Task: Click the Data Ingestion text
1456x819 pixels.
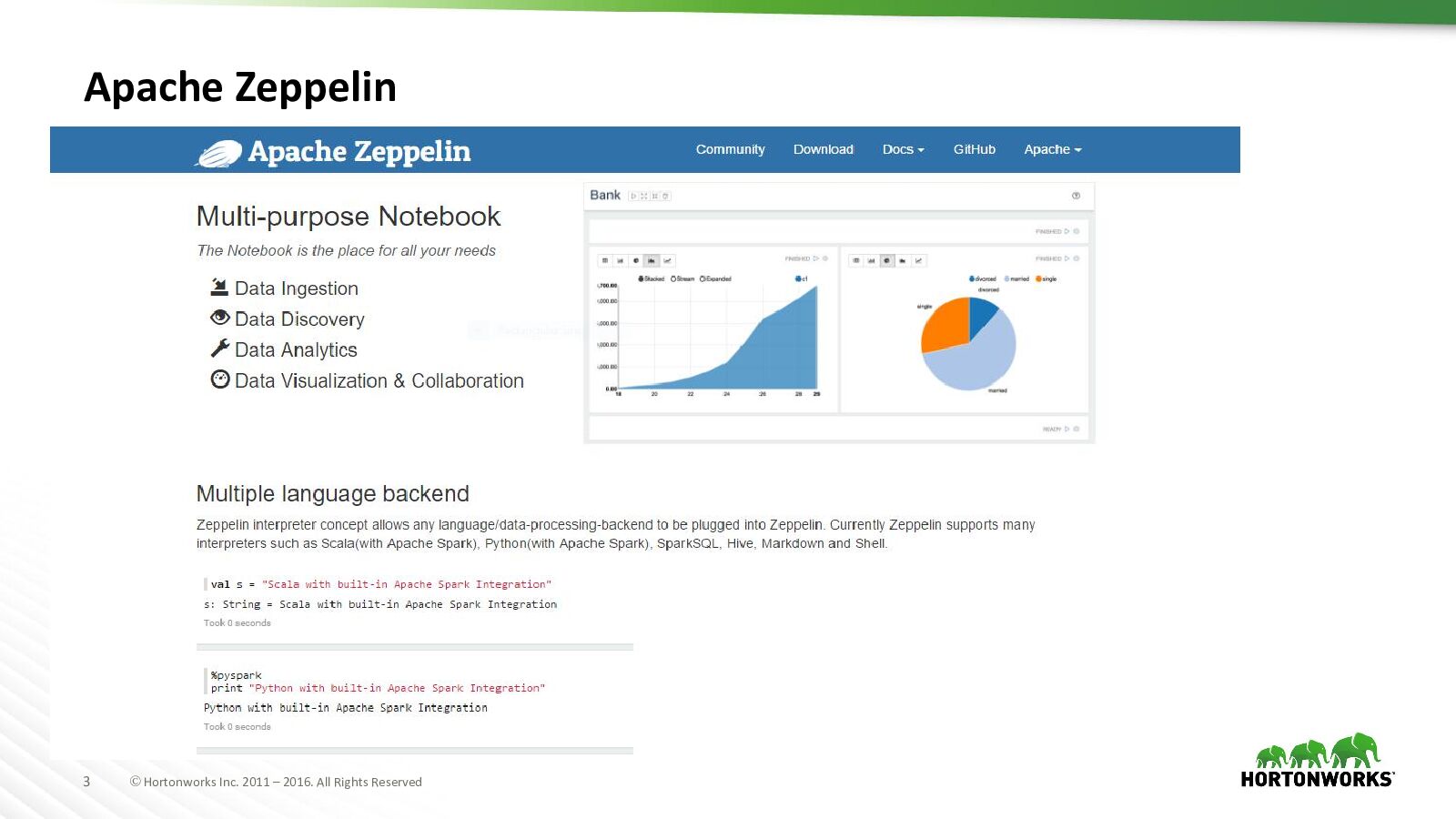Action: point(297,288)
